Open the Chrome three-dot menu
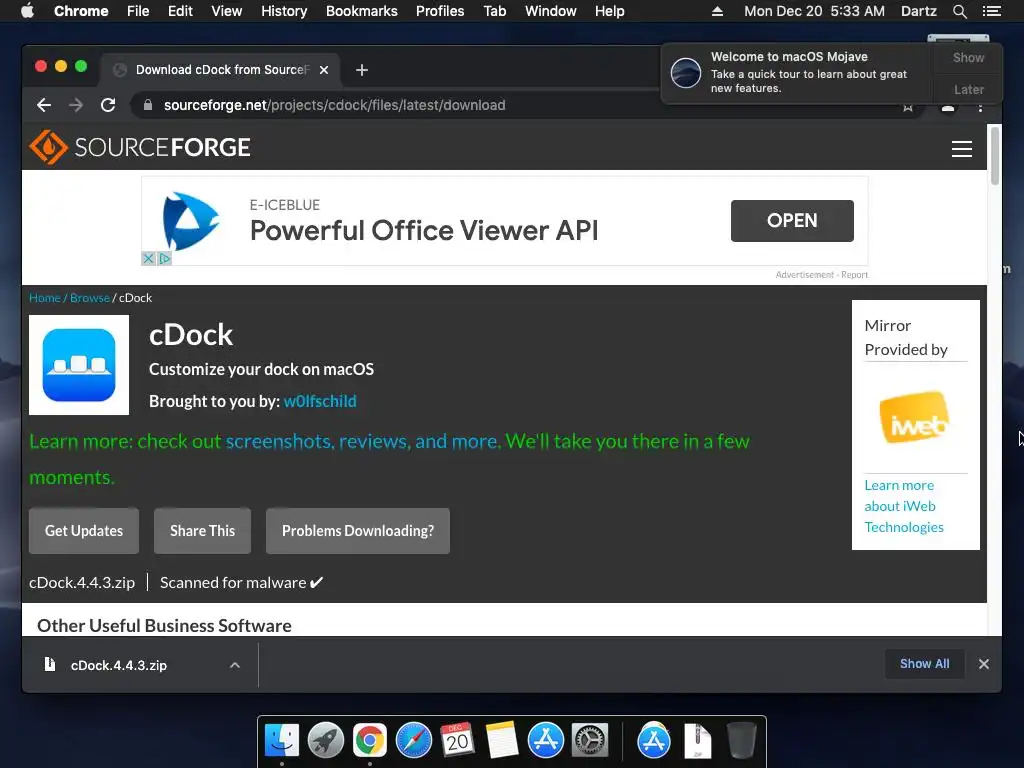This screenshot has height=768, width=1024. point(980,106)
